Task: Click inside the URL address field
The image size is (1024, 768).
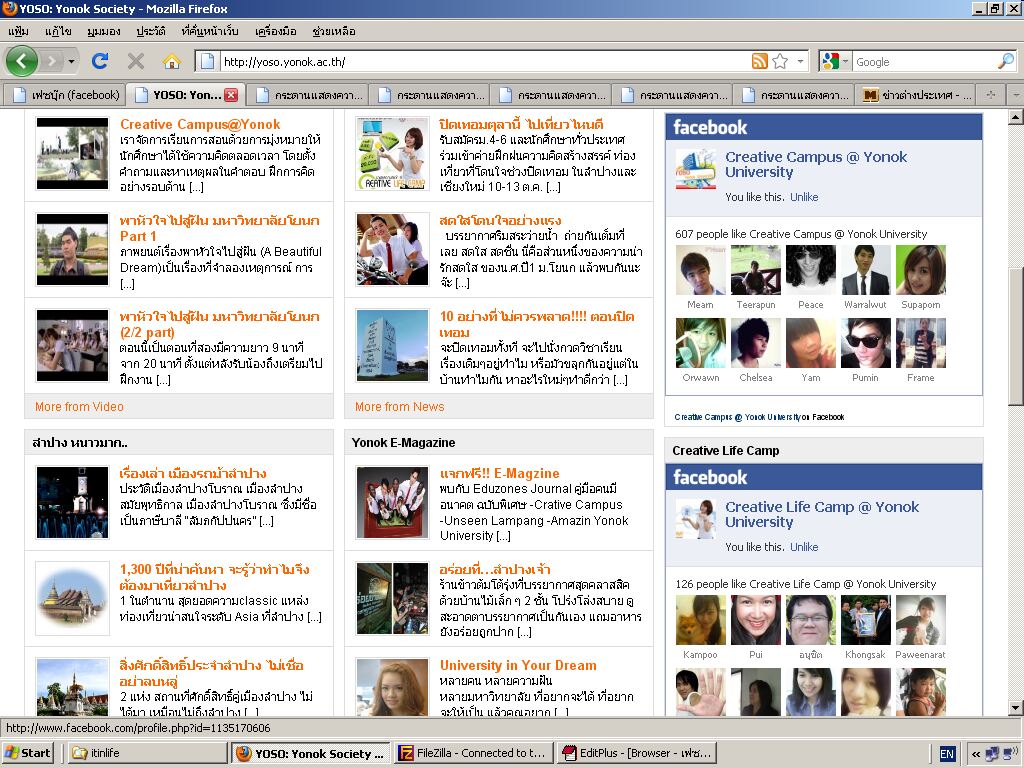Action: pos(480,62)
